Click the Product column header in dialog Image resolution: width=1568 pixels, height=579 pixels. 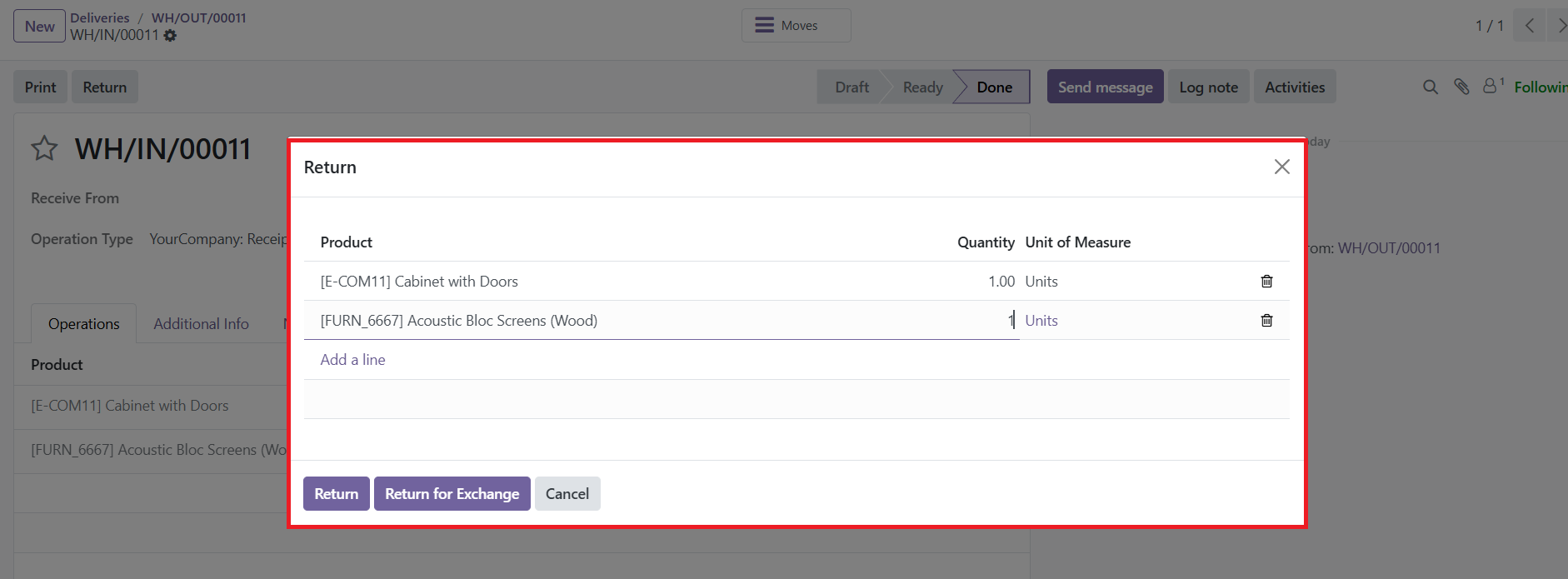click(347, 242)
